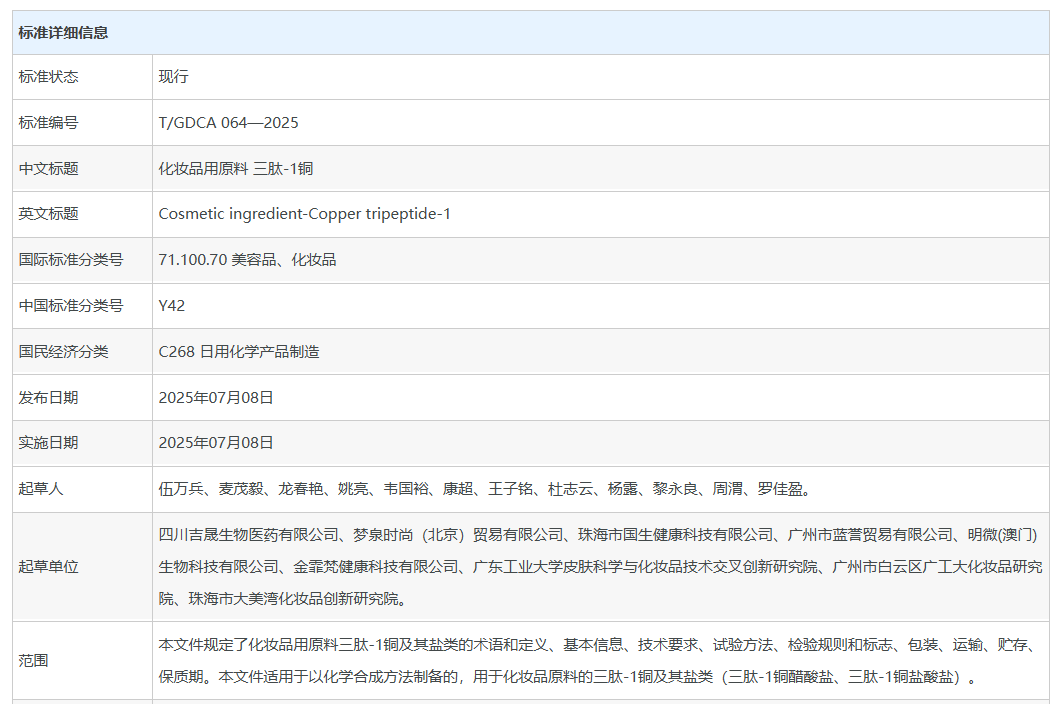Click 71.100.70 美容品、化妆品 classification value
1063x704 pixels.
247,260
